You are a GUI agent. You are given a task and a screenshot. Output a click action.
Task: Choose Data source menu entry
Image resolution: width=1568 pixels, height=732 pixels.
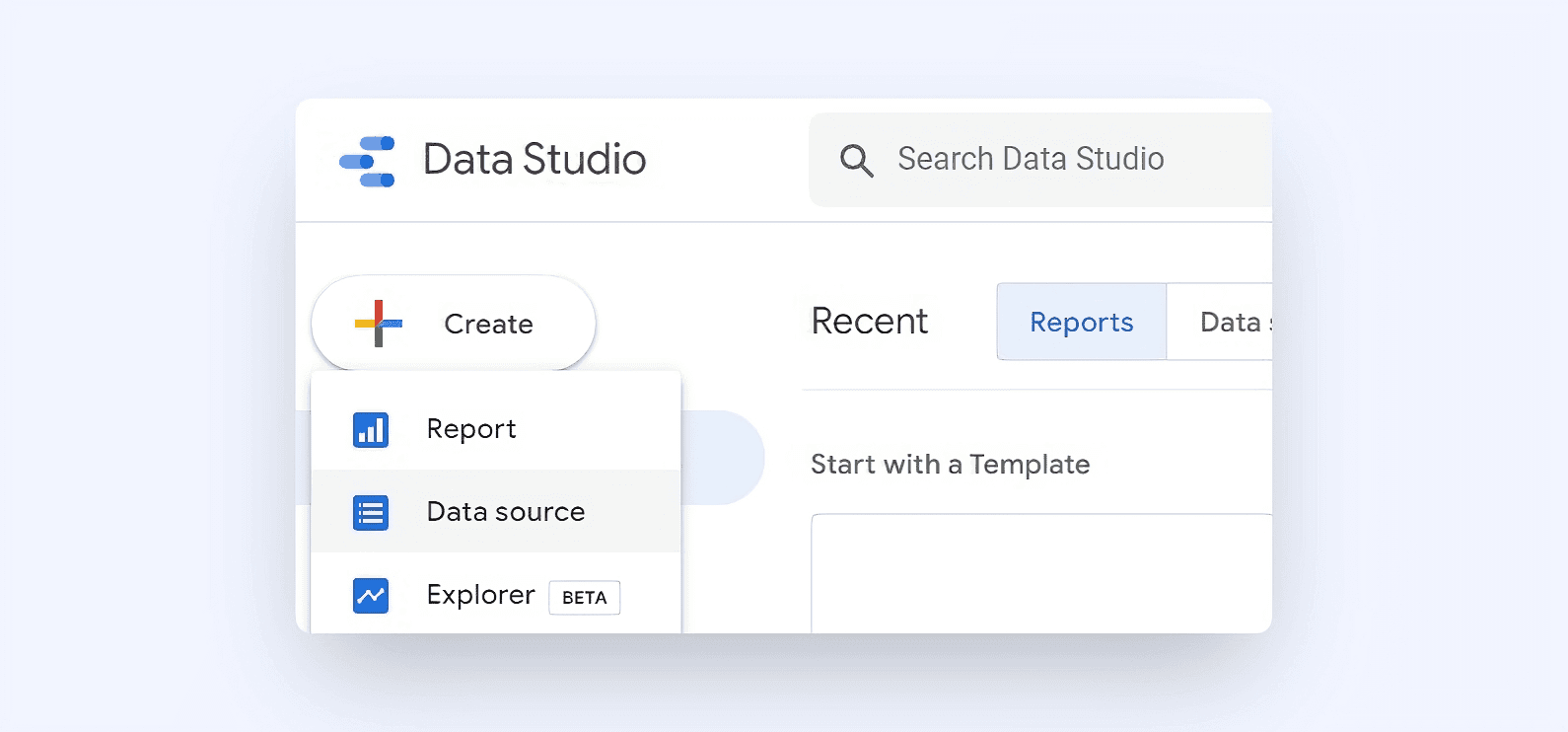(x=496, y=512)
